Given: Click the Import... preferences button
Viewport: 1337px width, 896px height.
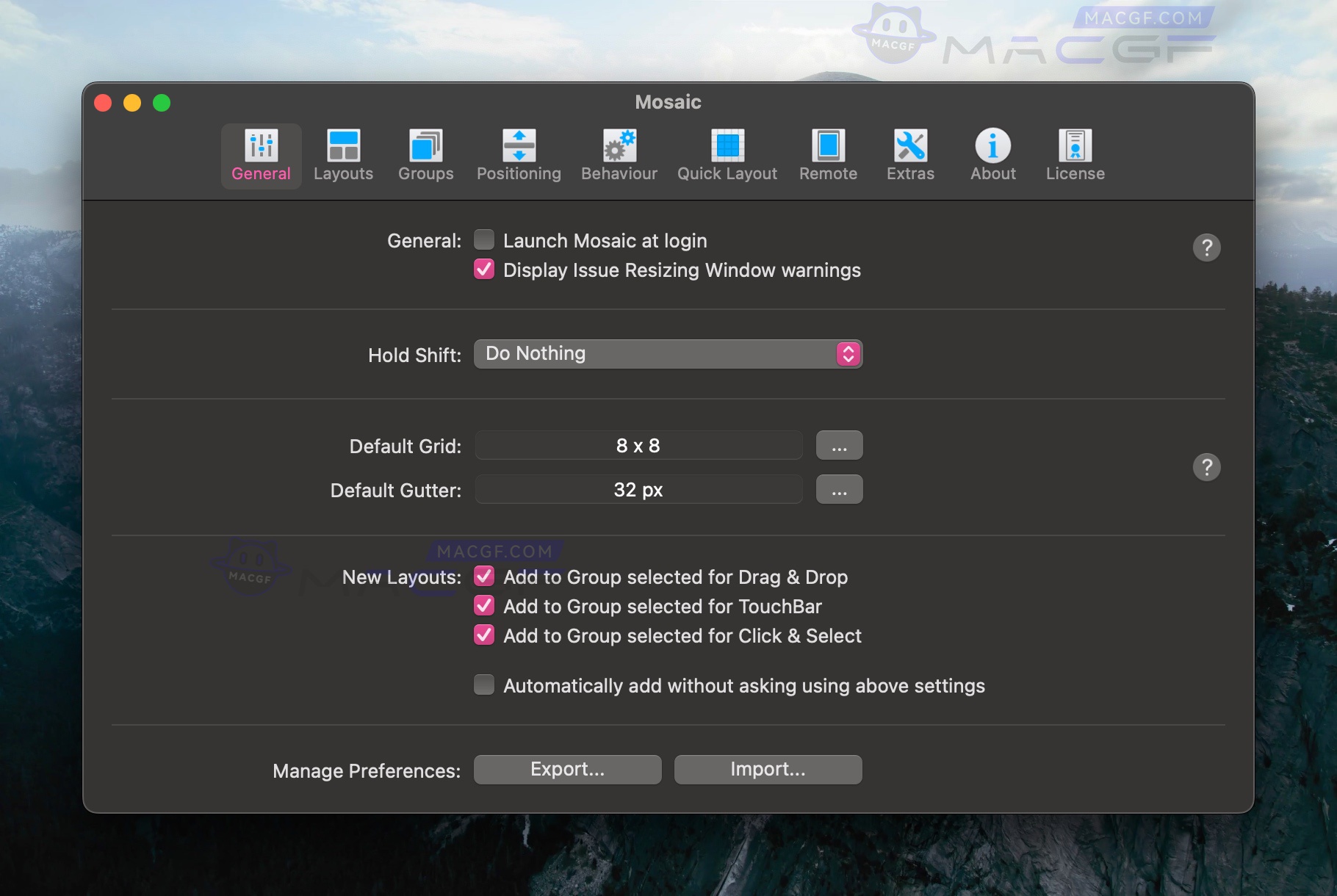Looking at the screenshot, I should pos(768,770).
